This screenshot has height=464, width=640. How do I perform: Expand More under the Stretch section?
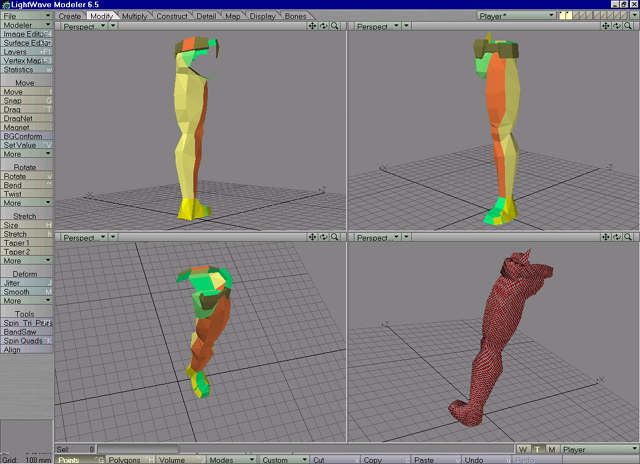coord(27,260)
